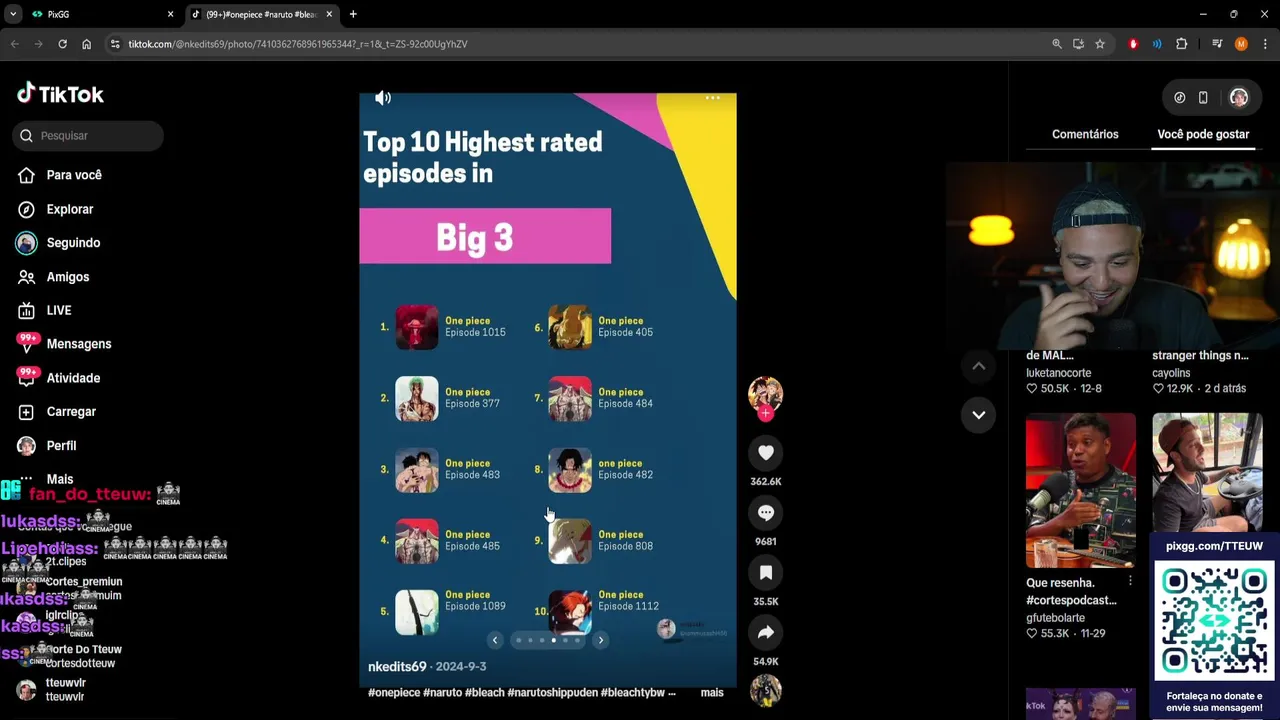Expand caption with mais
The width and height of the screenshot is (1280, 720).
point(712,693)
